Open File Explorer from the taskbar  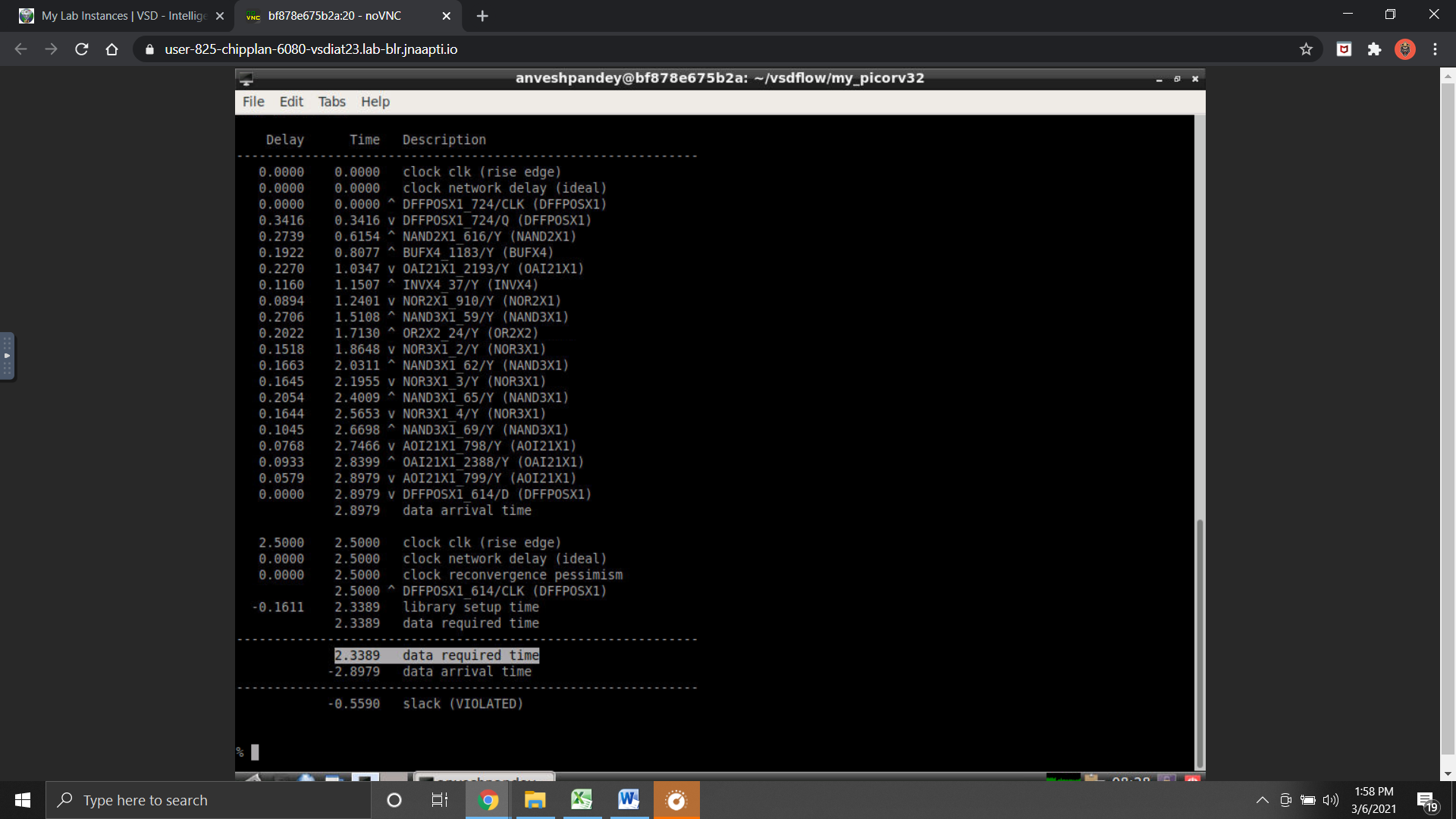[x=535, y=800]
